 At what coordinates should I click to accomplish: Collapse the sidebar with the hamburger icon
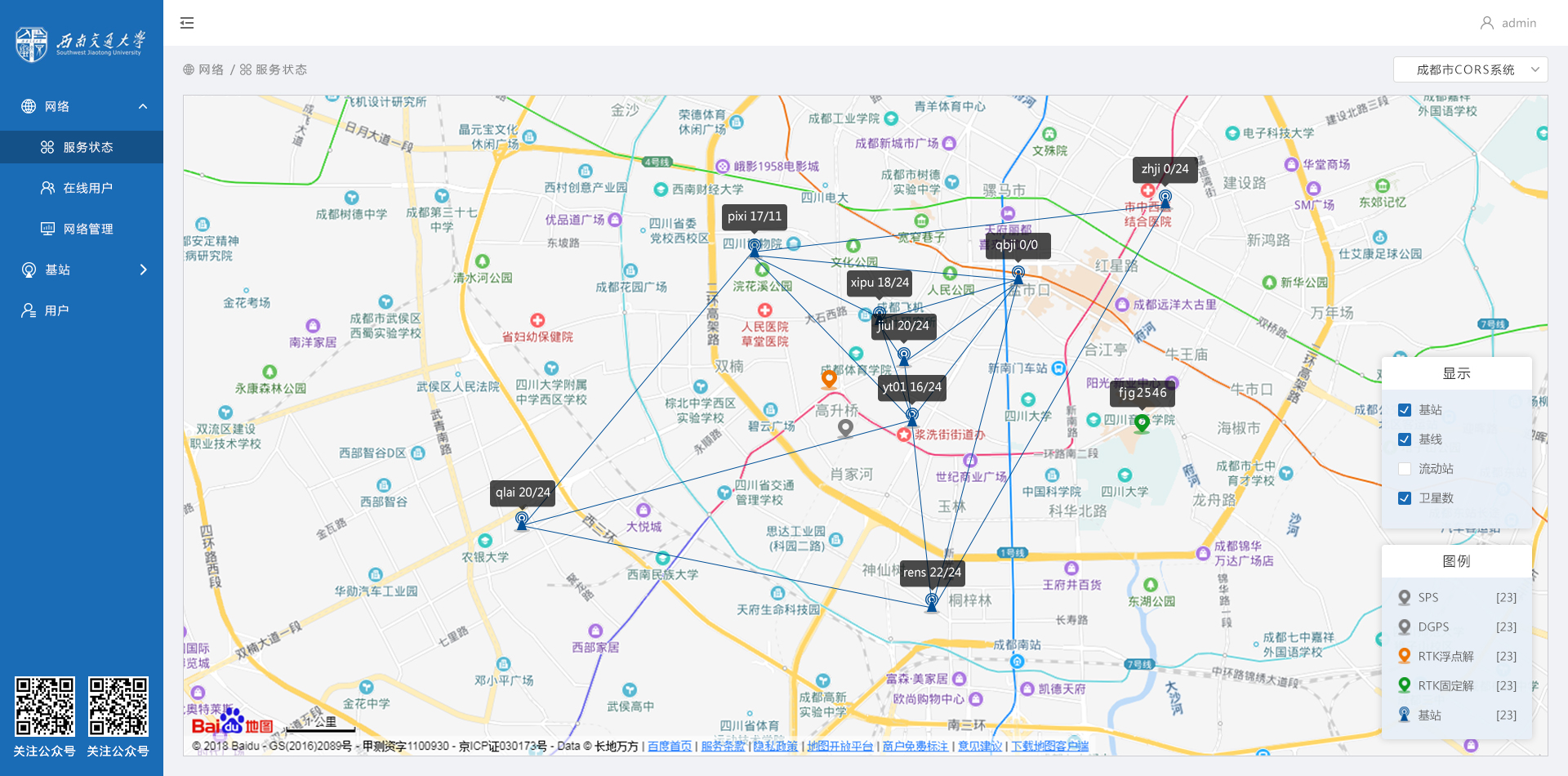187,23
